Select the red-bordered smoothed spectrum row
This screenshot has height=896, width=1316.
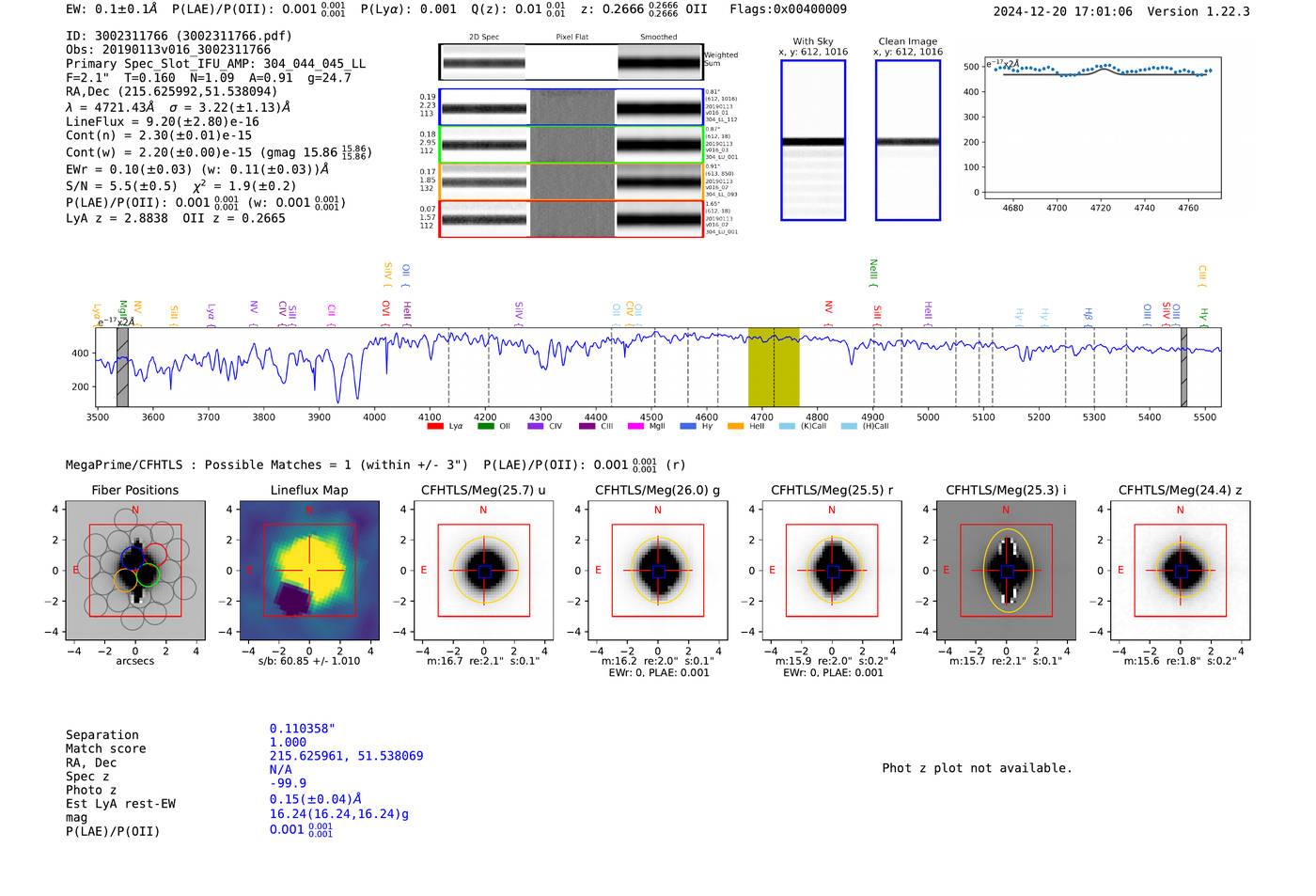[659, 219]
